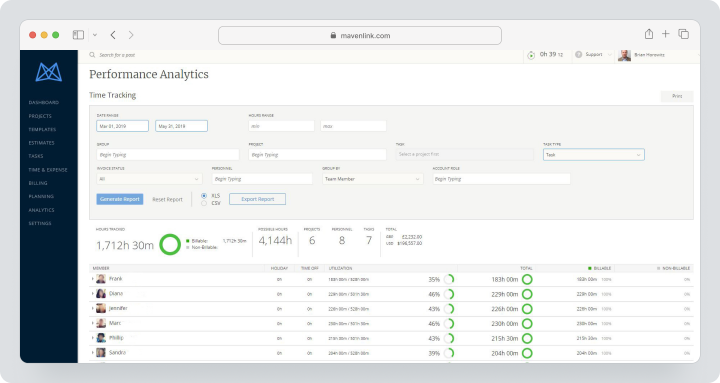
Task: Open Tasks in the sidebar
Action: pyautogui.click(x=36, y=156)
